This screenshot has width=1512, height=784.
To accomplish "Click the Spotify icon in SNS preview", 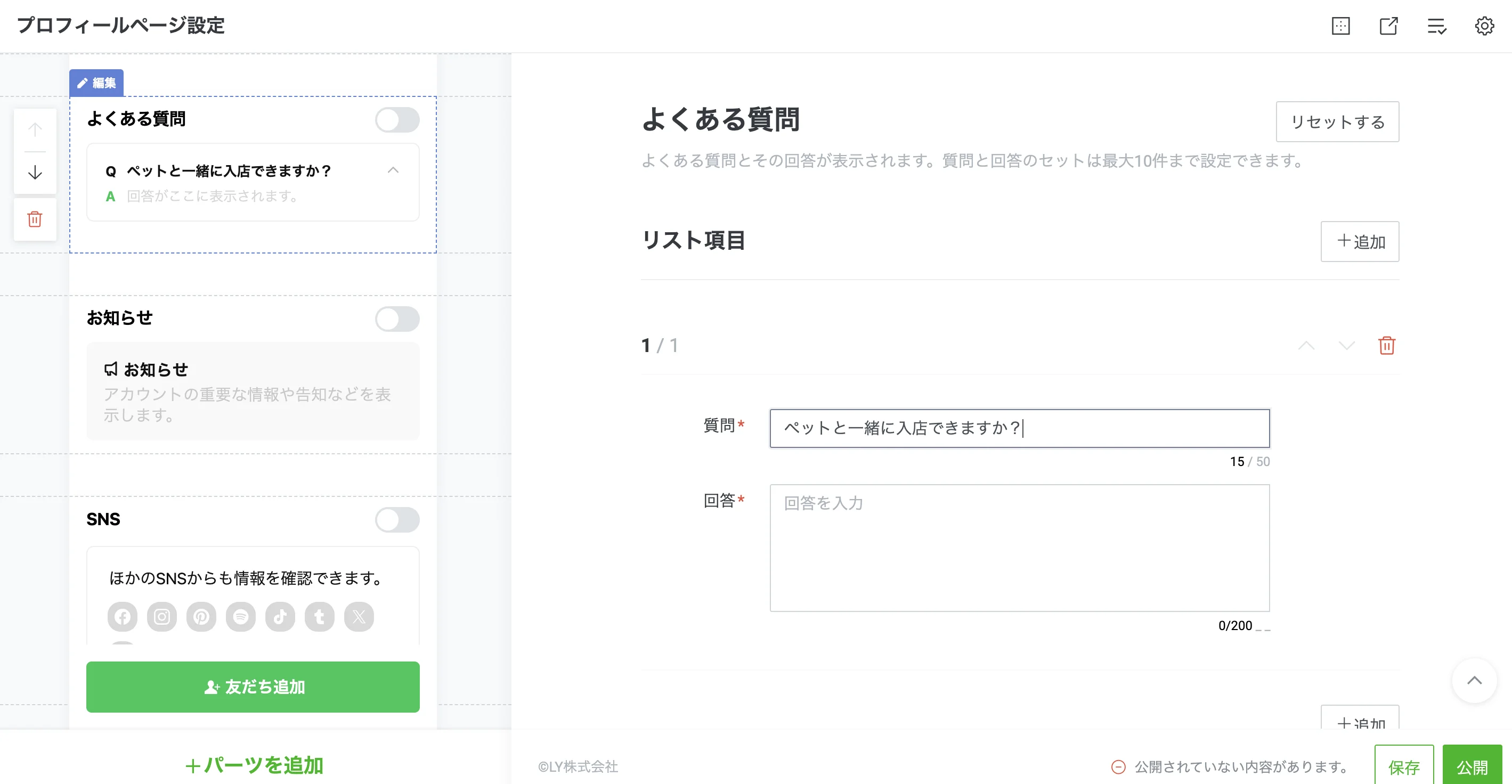I will [241, 617].
